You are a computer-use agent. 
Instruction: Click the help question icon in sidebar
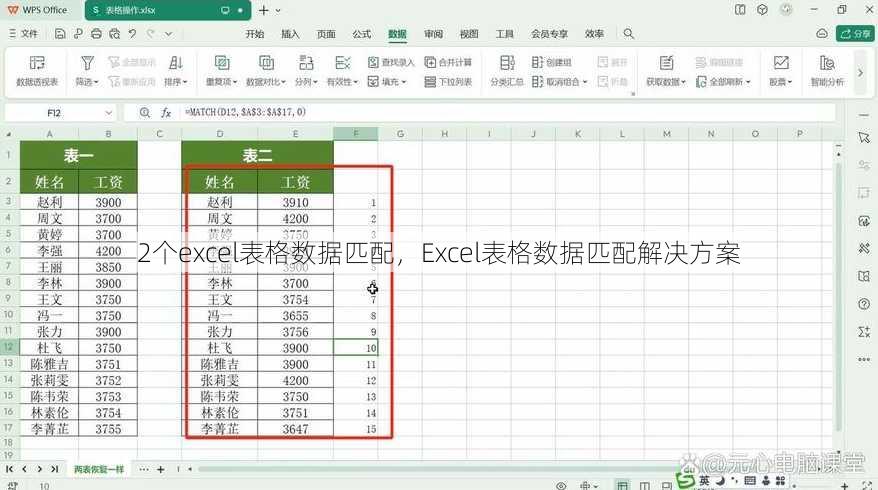tap(864, 304)
